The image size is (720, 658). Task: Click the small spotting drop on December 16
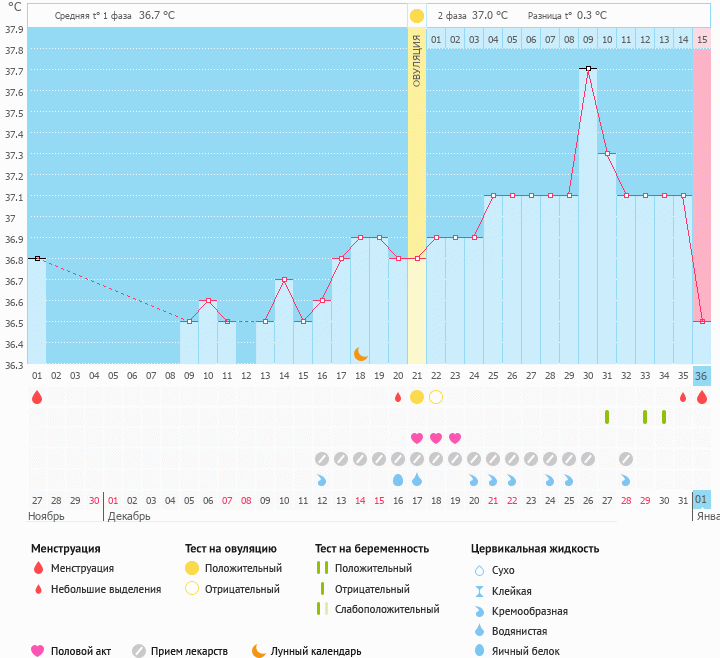pyautogui.click(x=398, y=398)
